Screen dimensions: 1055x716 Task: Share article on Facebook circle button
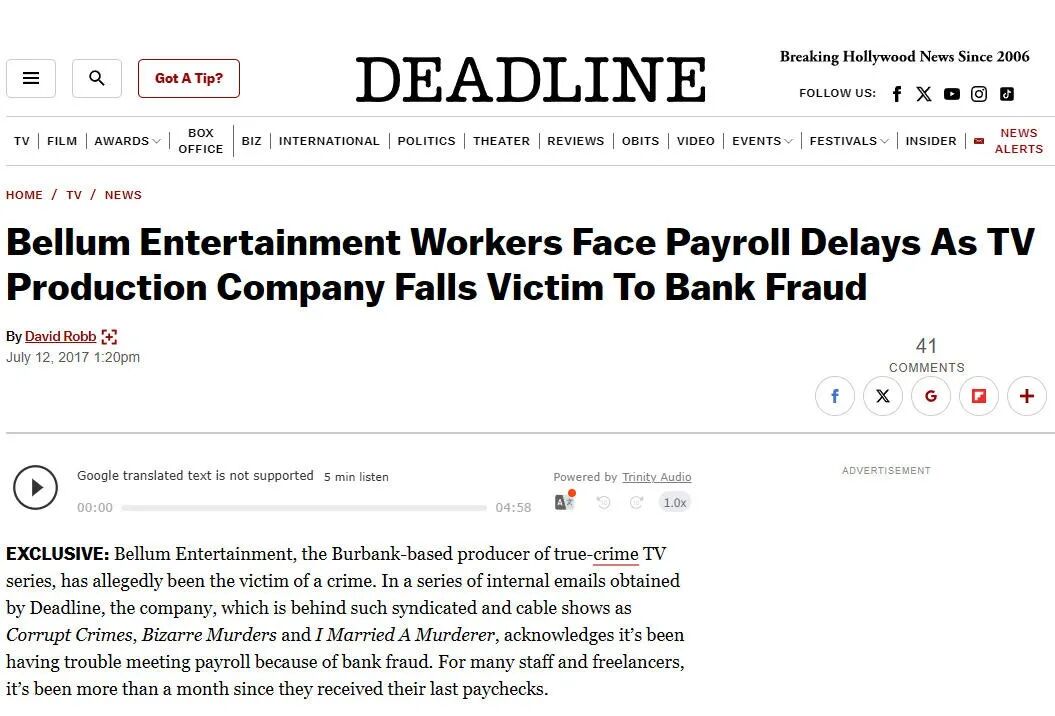pos(835,396)
